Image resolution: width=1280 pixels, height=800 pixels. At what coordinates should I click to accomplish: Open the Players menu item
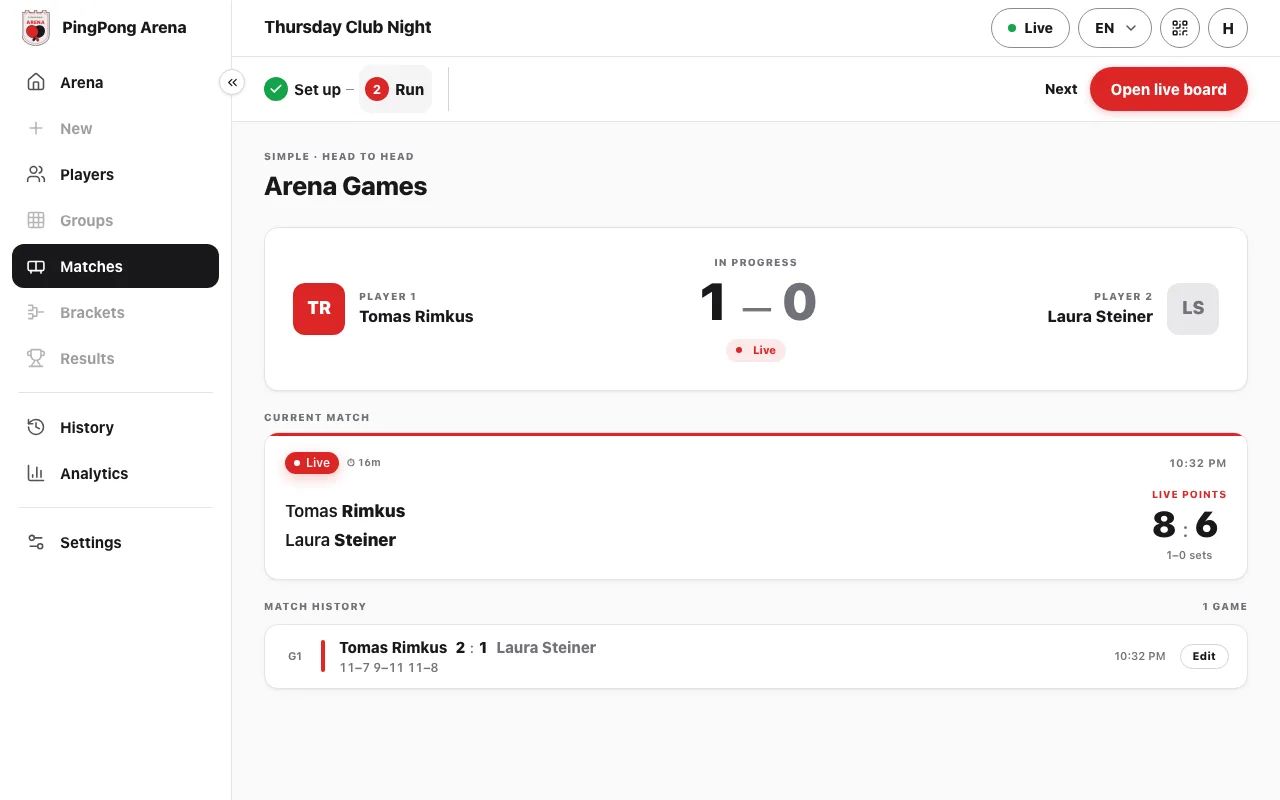[115, 174]
